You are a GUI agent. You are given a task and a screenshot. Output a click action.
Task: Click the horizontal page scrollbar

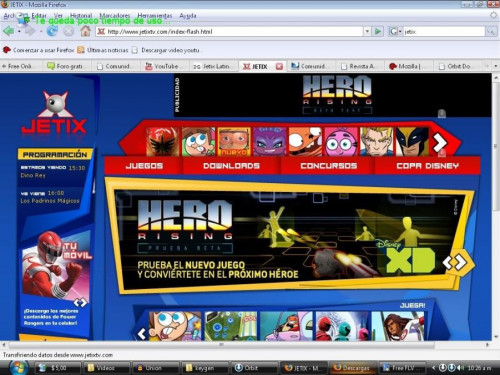(222, 345)
